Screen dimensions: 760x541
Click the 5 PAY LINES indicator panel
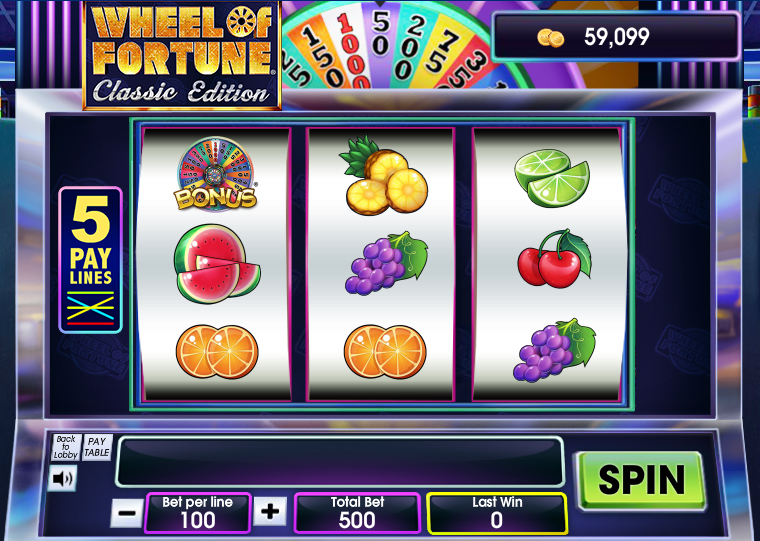coord(91,260)
